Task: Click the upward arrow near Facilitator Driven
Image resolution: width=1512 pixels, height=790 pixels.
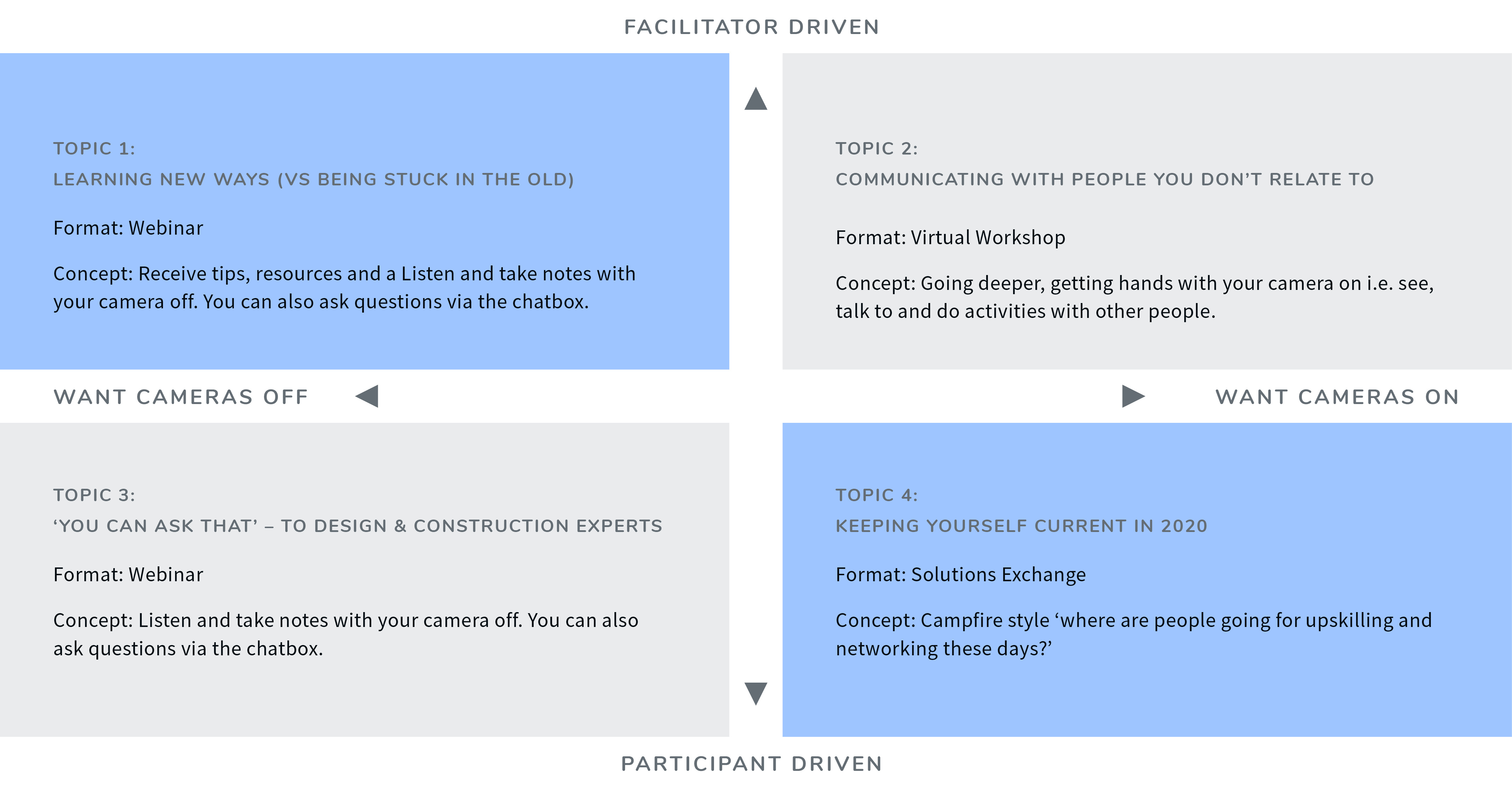Action: click(755, 99)
